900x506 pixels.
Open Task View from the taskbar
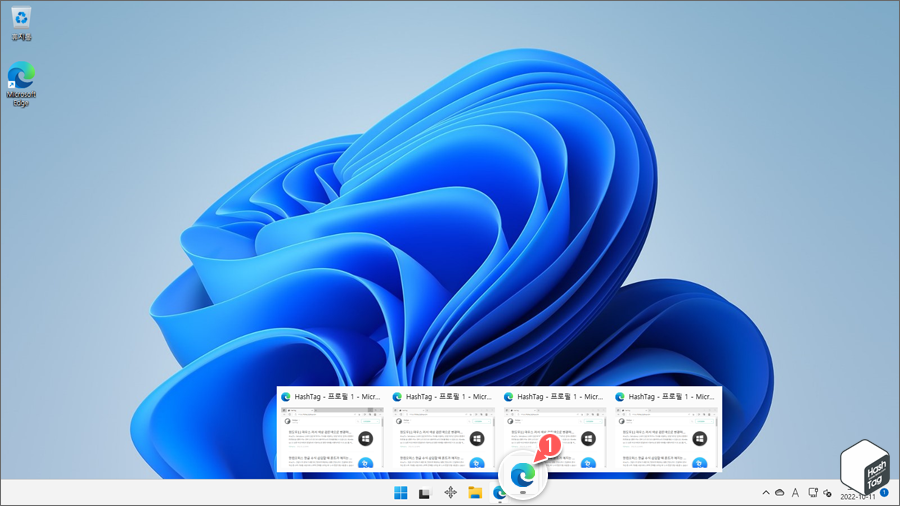pos(425,493)
